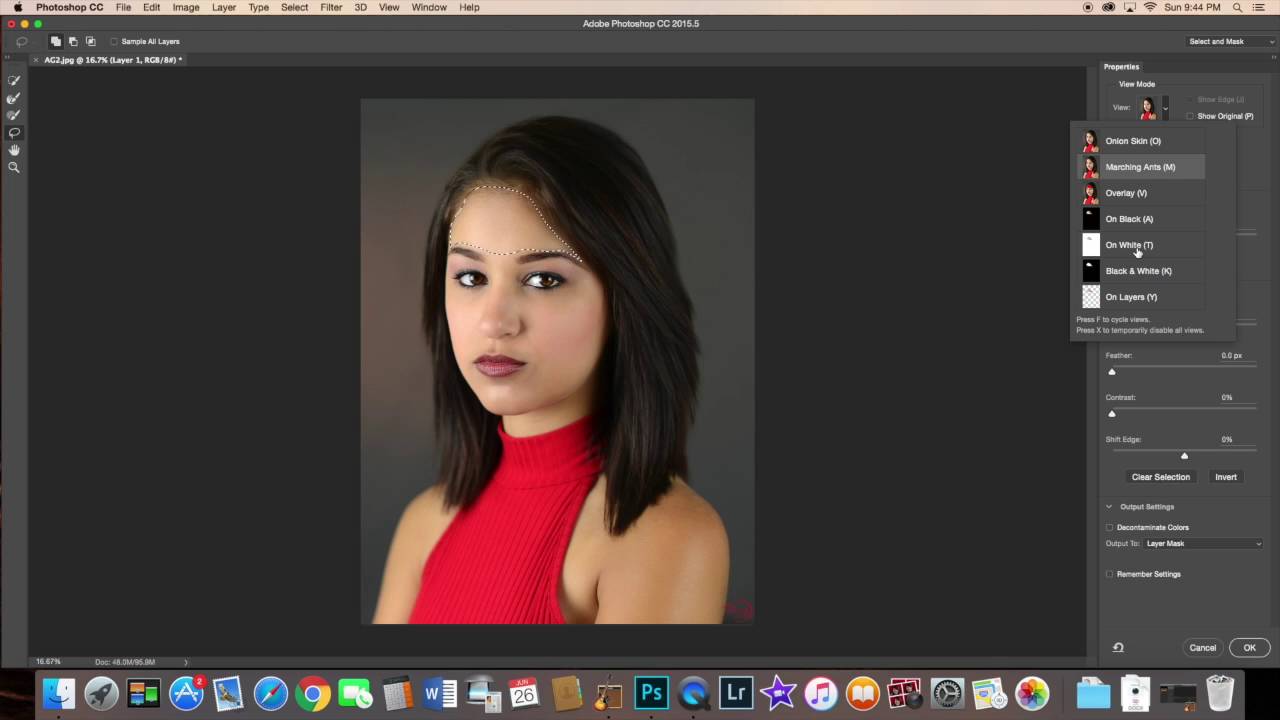
Task: Collapse the Output Settings section
Action: pos(1109,507)
